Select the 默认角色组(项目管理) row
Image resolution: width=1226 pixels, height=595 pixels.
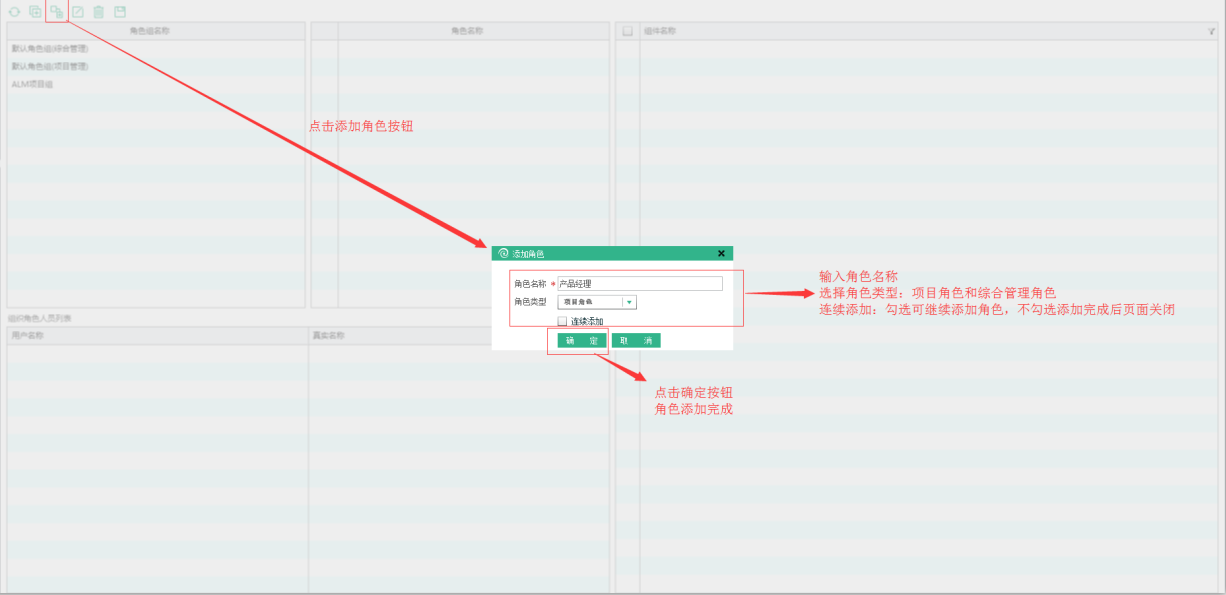pyautogui.click(x=155, y=66)
